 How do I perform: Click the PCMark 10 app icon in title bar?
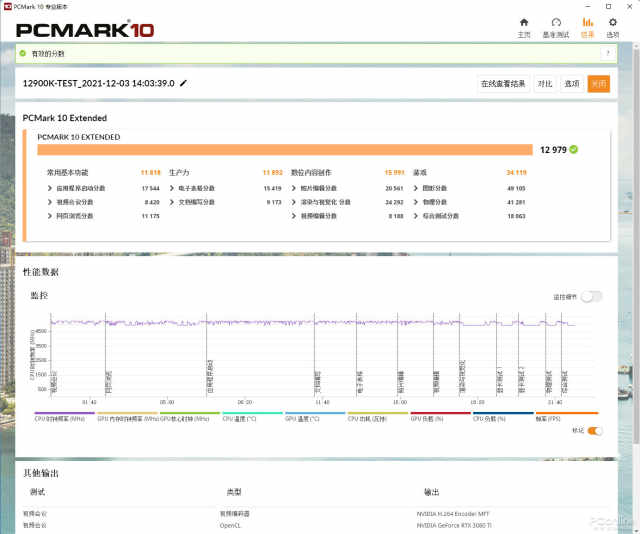pos(7,7)
